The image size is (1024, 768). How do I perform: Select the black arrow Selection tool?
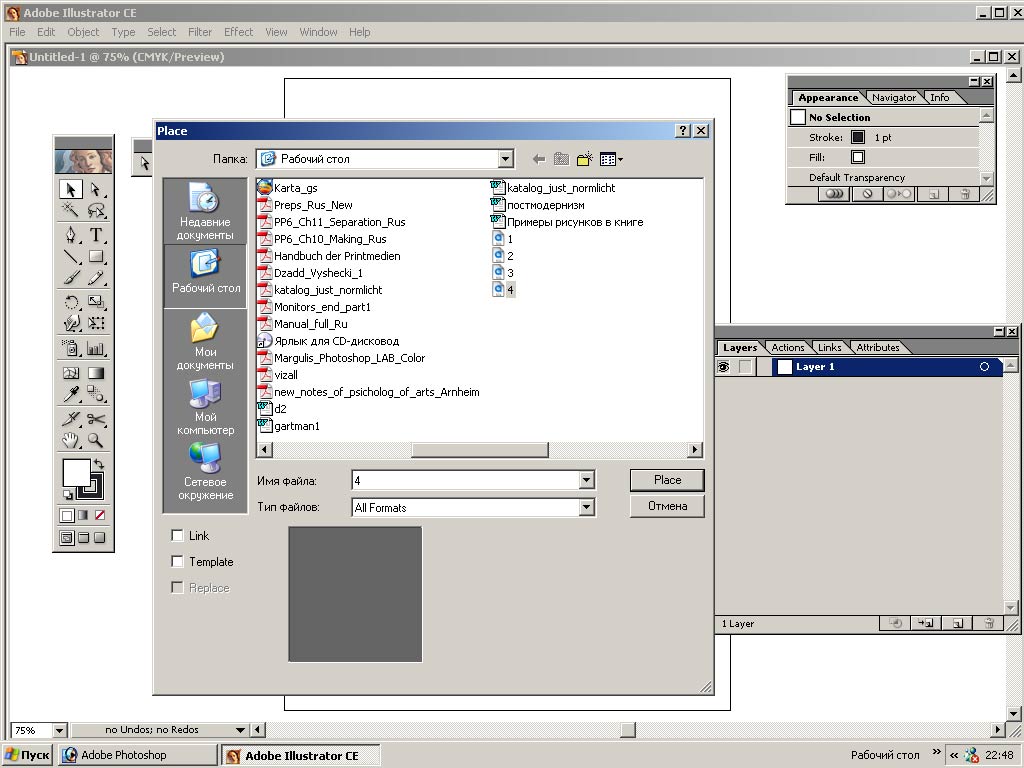[x=71, y=189]
